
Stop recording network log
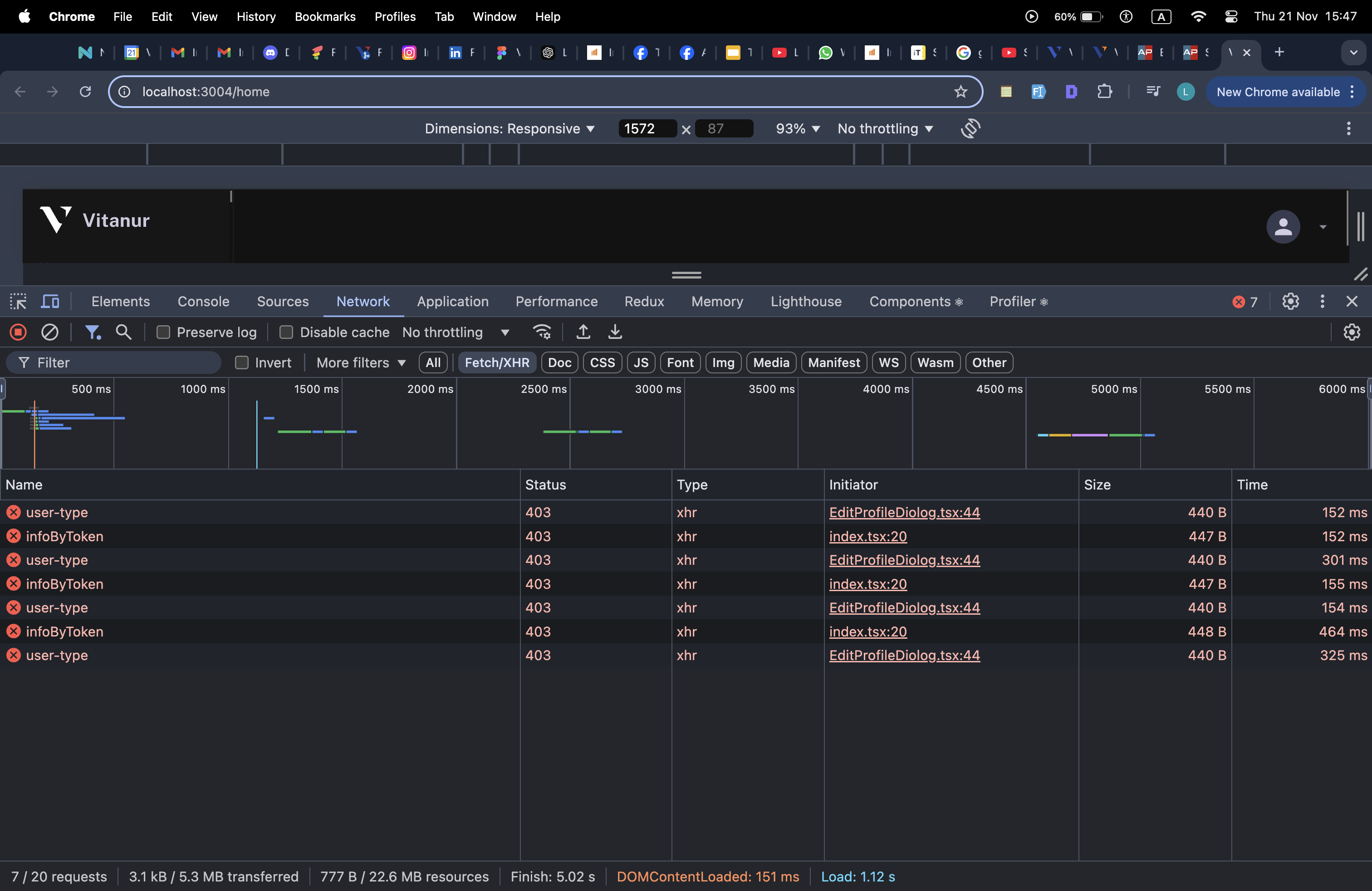pyautogui.click(x=18, y=332)
